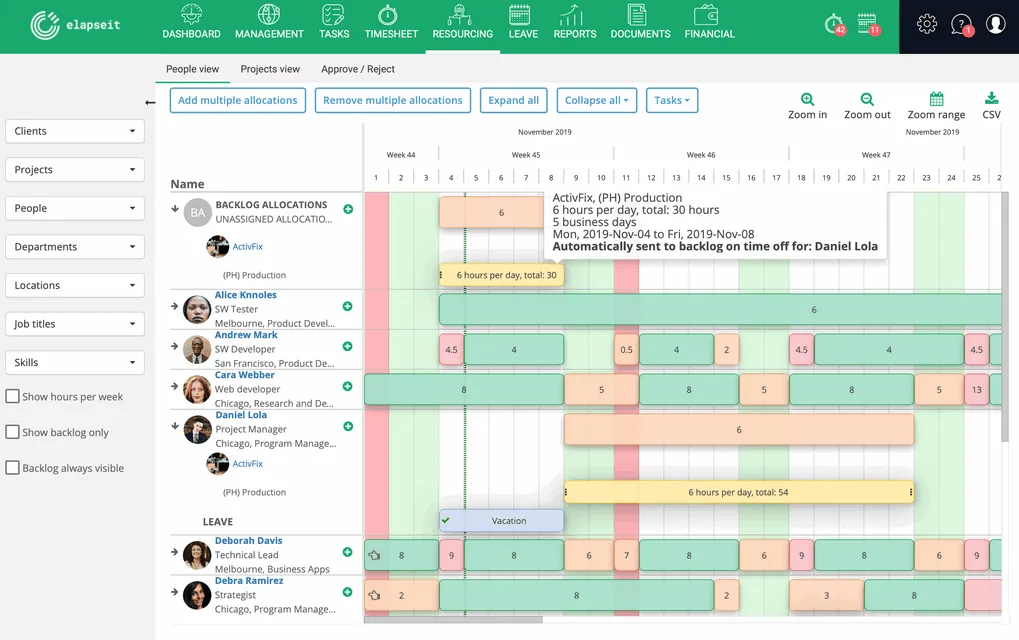Image resolution: width=1019 pixels, height=640 pixels.
Task: Switch to Approve / Reject tab
Action: pos(357,69)
